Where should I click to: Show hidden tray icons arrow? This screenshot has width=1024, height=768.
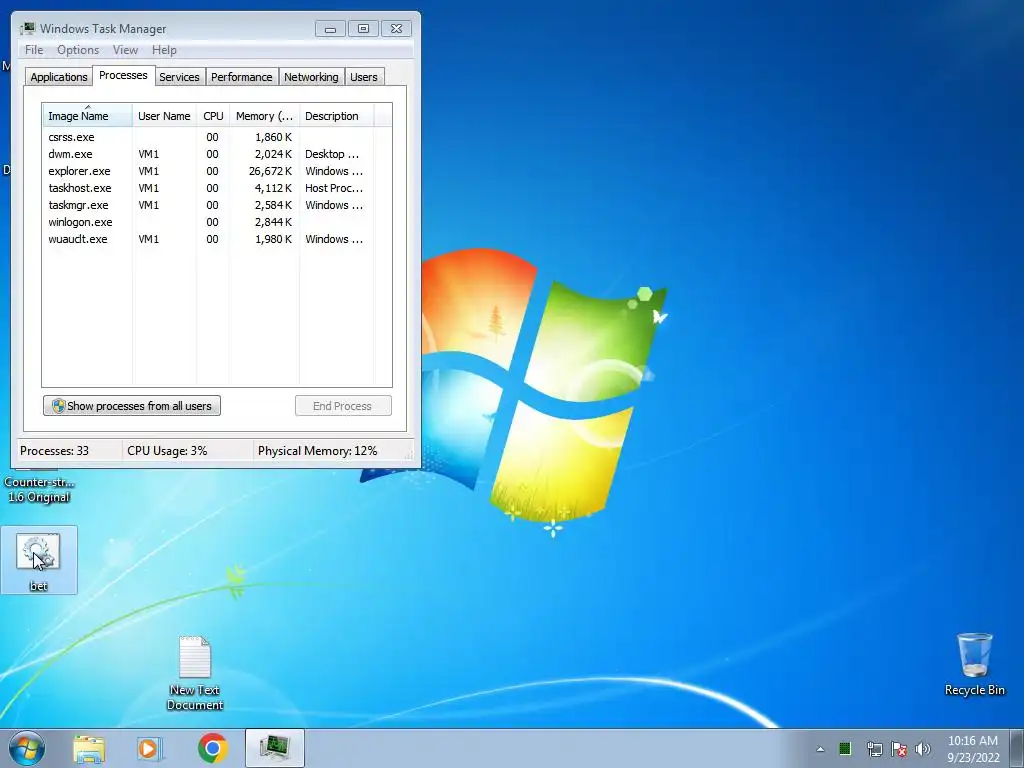tap(820, 749)
